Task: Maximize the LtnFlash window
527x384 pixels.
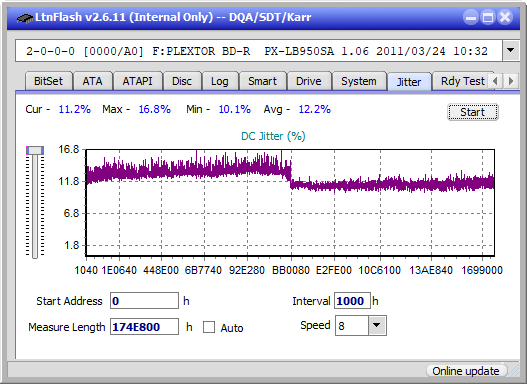Action: (x=488, y=17)
